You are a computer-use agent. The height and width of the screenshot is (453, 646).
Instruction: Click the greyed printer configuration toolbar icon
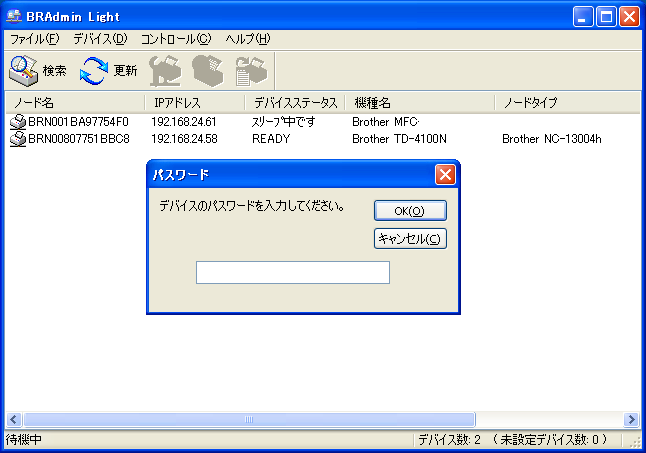[x=165, y=71]
